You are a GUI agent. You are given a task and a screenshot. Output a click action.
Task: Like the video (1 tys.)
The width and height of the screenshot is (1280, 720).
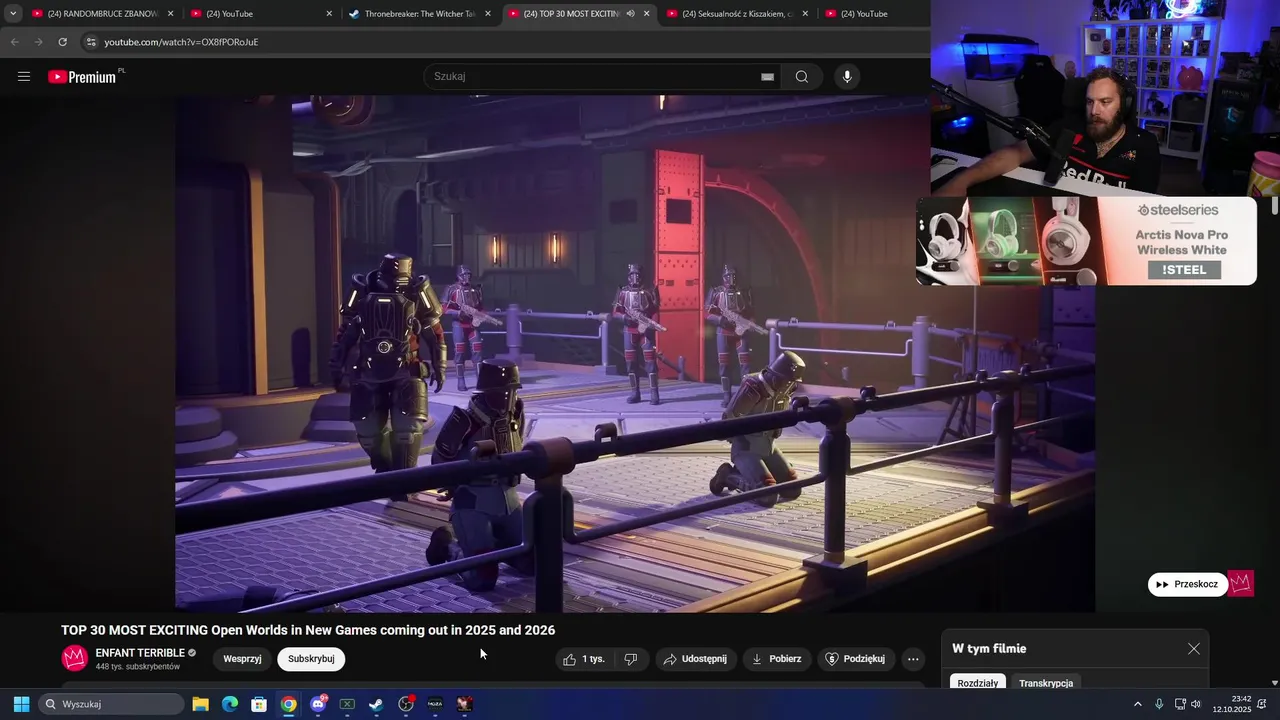click(x=585, y=659)
